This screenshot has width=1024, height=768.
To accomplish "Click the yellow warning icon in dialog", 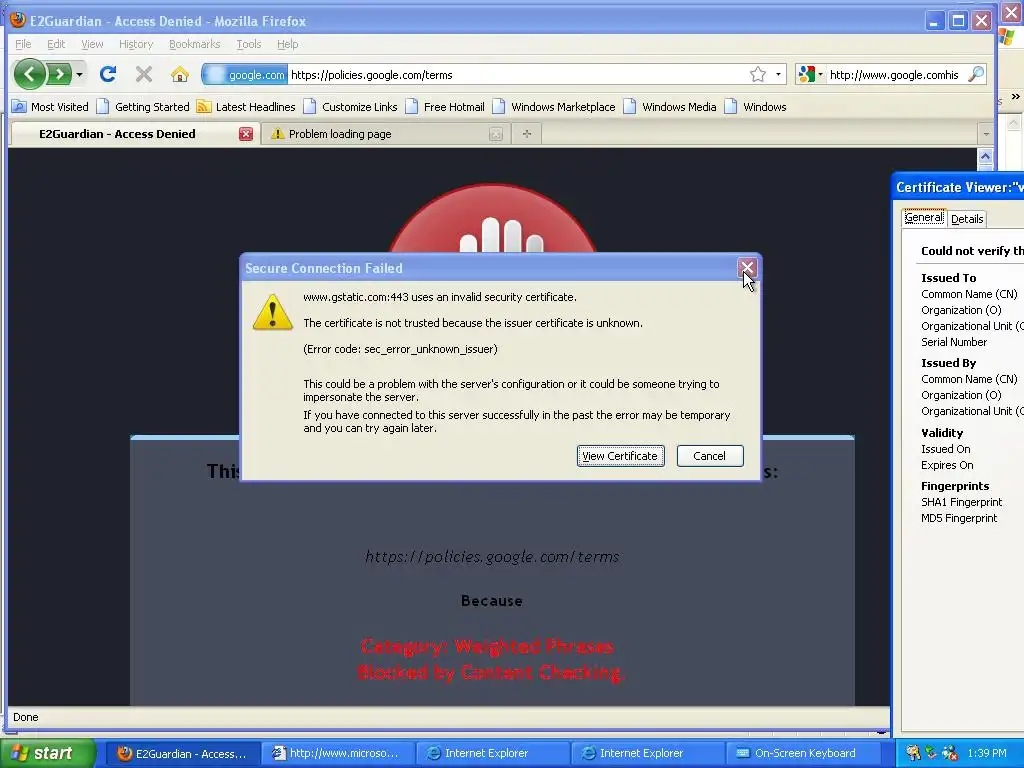I will tap(272, 312).
